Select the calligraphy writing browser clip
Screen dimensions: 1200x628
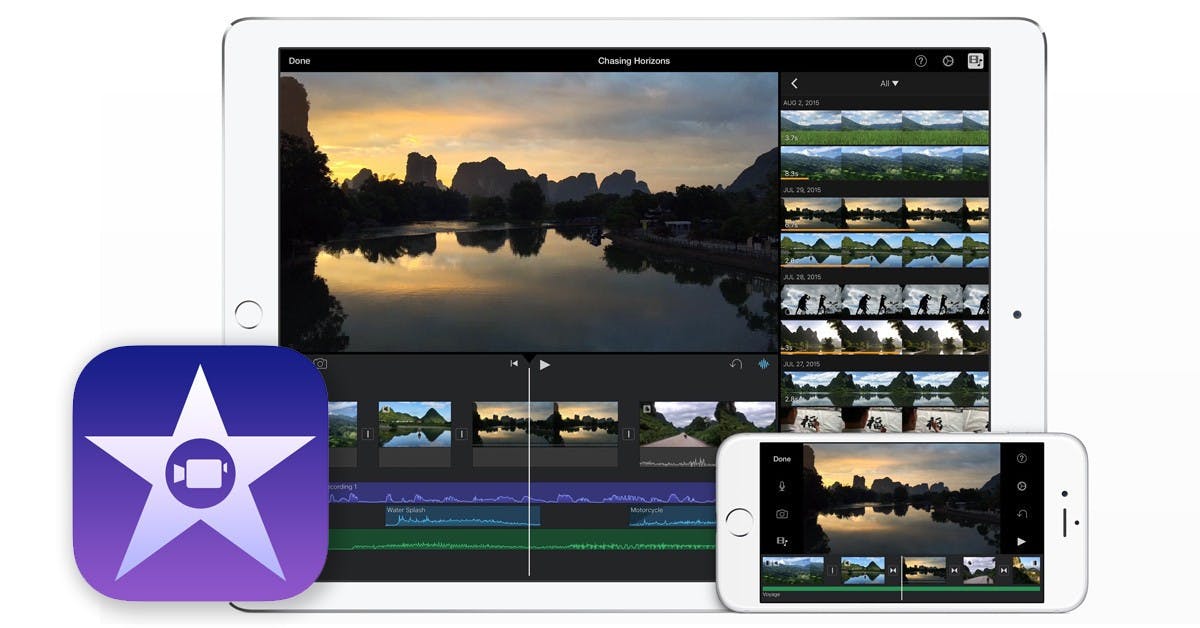885,420
